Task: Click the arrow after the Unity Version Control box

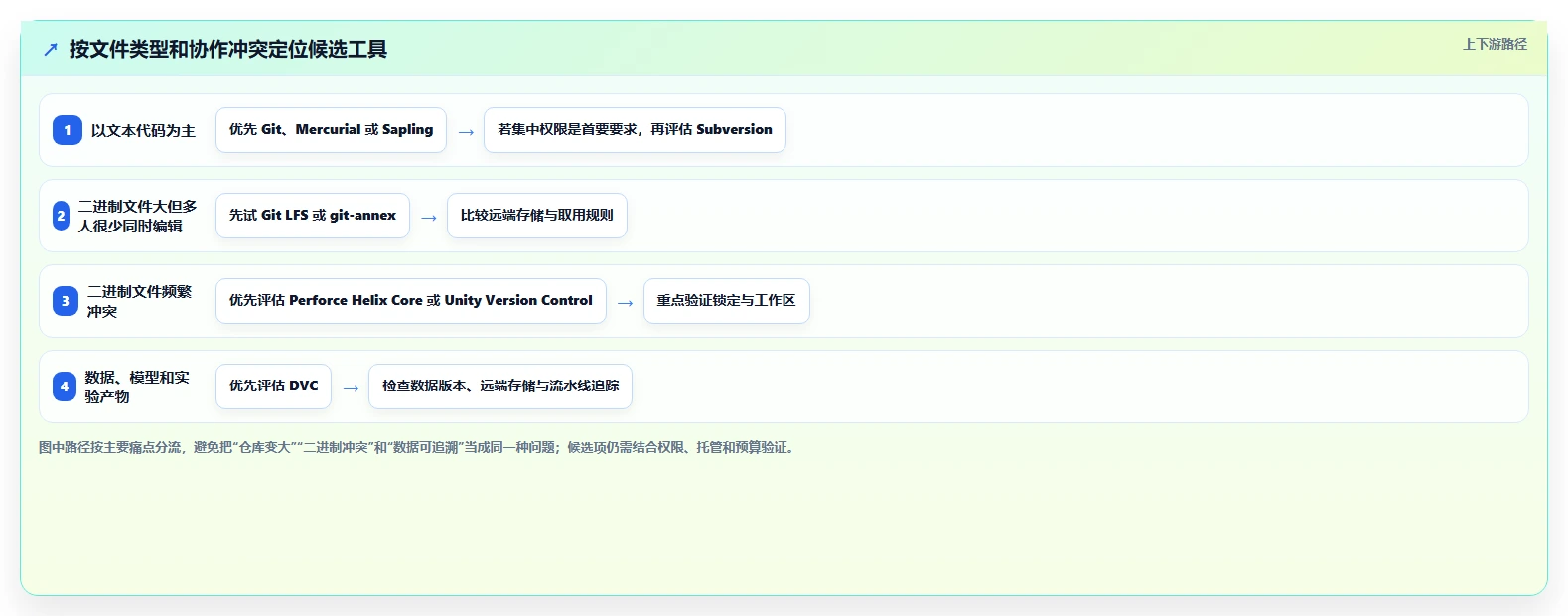Action: click(626, 303)
